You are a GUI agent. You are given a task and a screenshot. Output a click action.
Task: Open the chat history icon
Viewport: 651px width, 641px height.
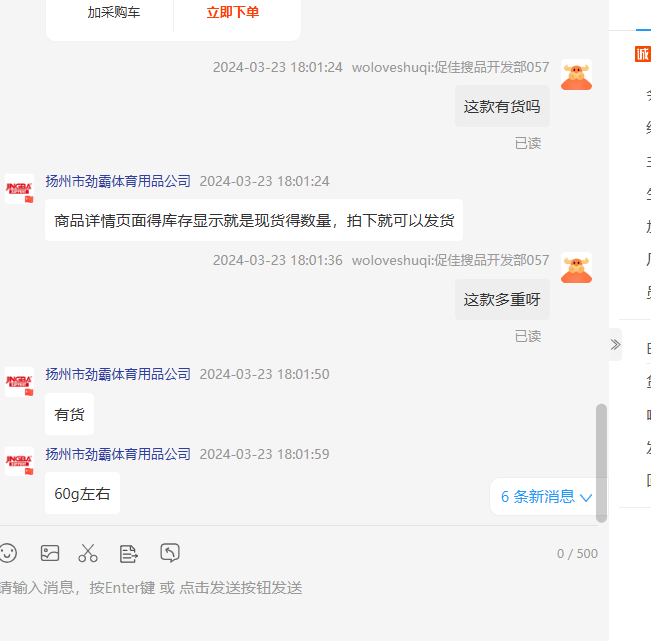coord(170,553)
